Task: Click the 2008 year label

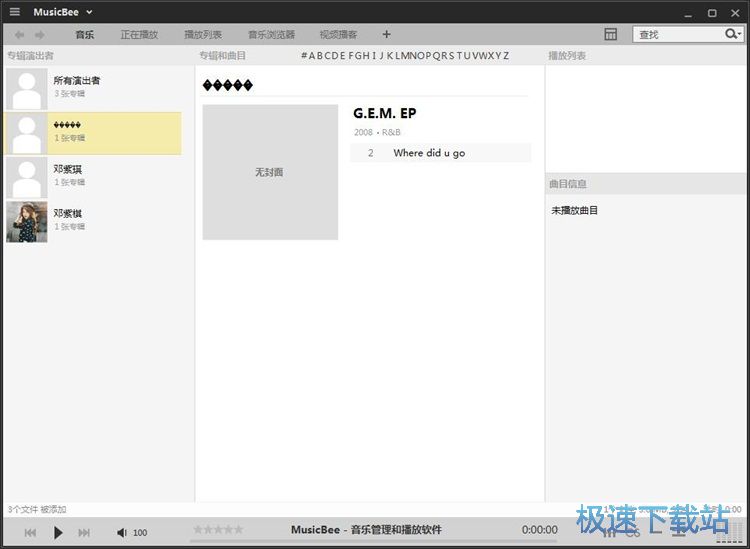Action: [363, 132]
